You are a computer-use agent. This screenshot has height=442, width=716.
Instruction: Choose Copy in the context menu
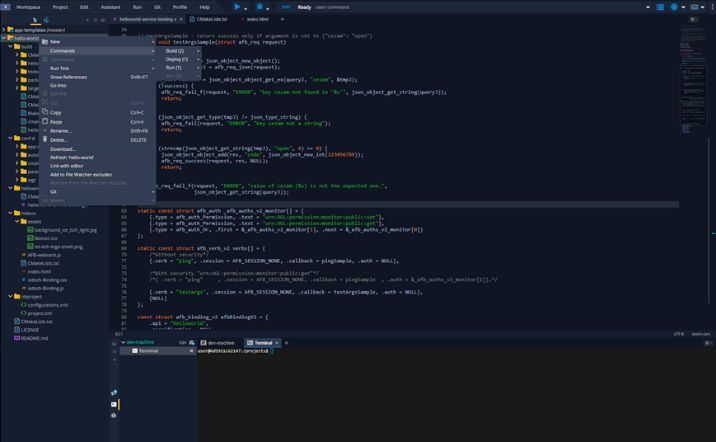tap(98, 112)
